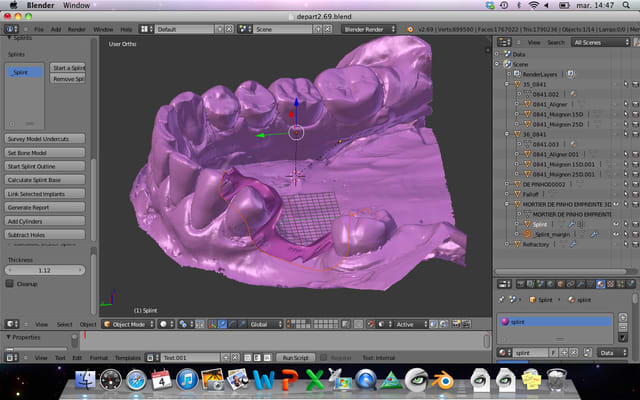Click the Thickness 1.12 slider field

coord(45,270)
